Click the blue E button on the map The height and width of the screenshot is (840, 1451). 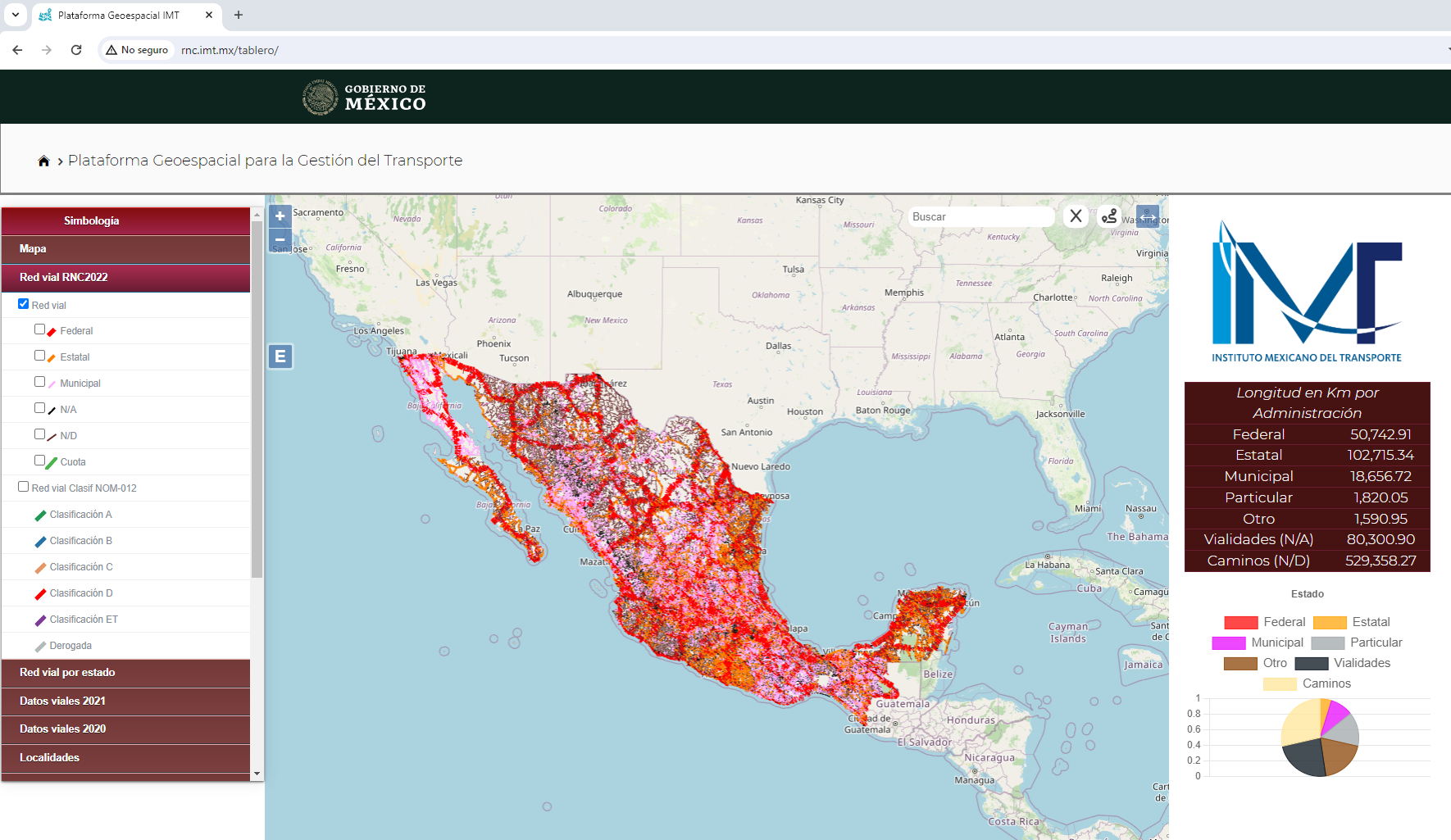280,356
